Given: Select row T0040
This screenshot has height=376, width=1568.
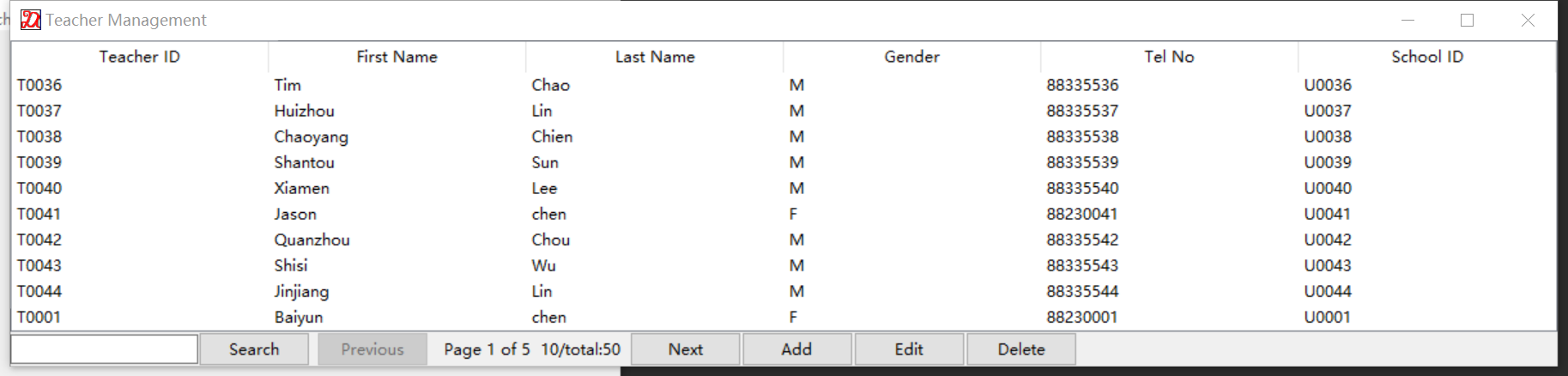Looking at the screenshot, I should (x=784, y=188).
